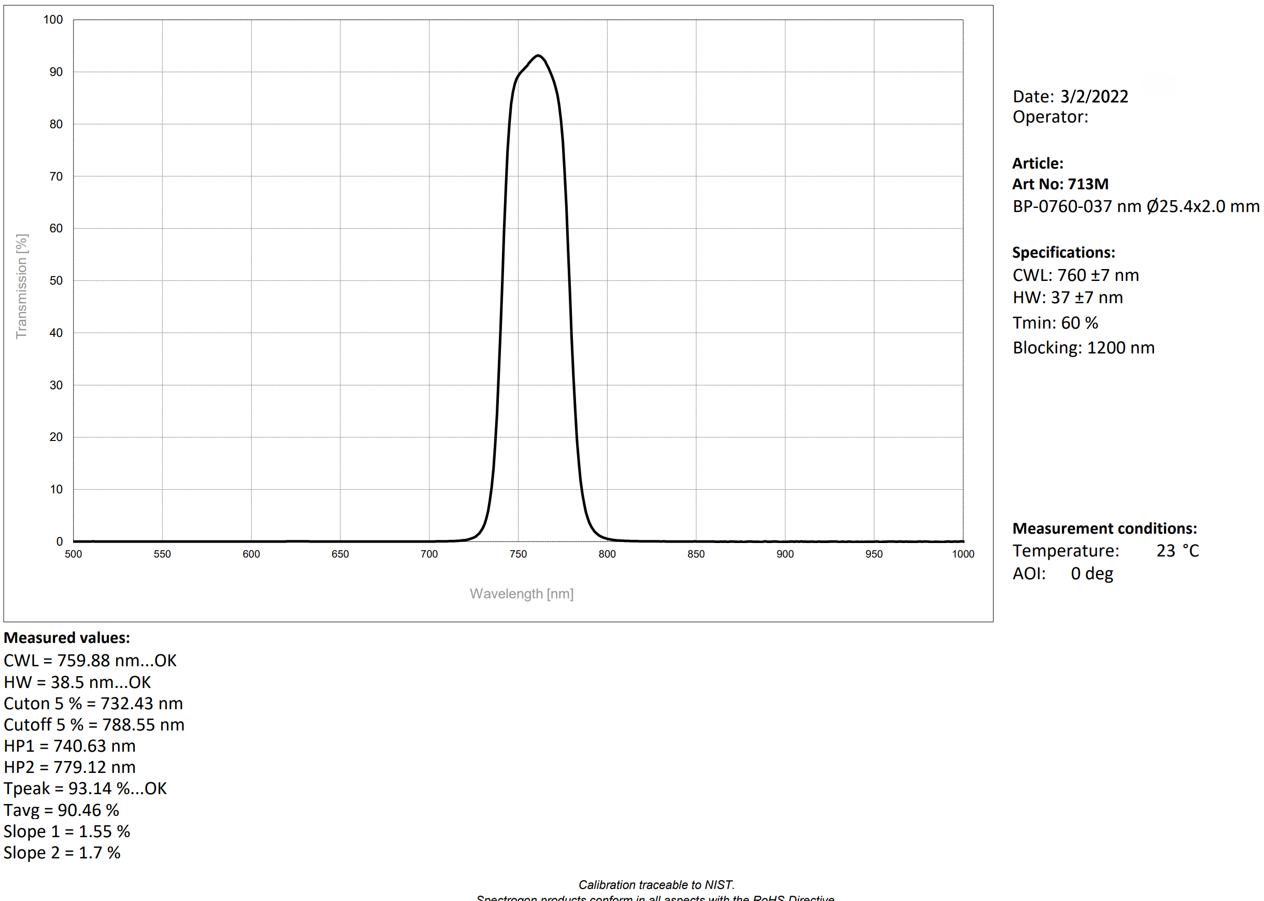Click the Measurement conditions heading
Viewport: 1264px width, 901px height.
pos(1104,529)
